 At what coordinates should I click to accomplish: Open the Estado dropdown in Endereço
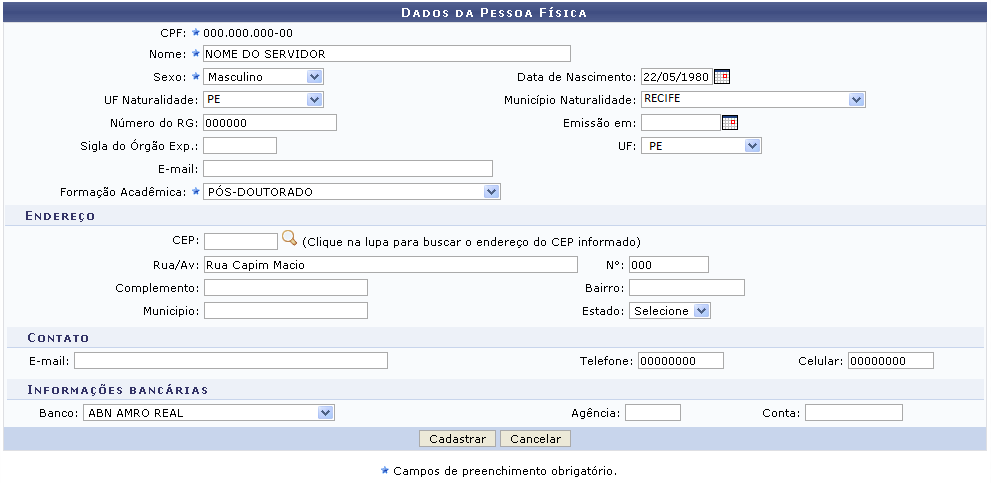(x=670, y=311)
